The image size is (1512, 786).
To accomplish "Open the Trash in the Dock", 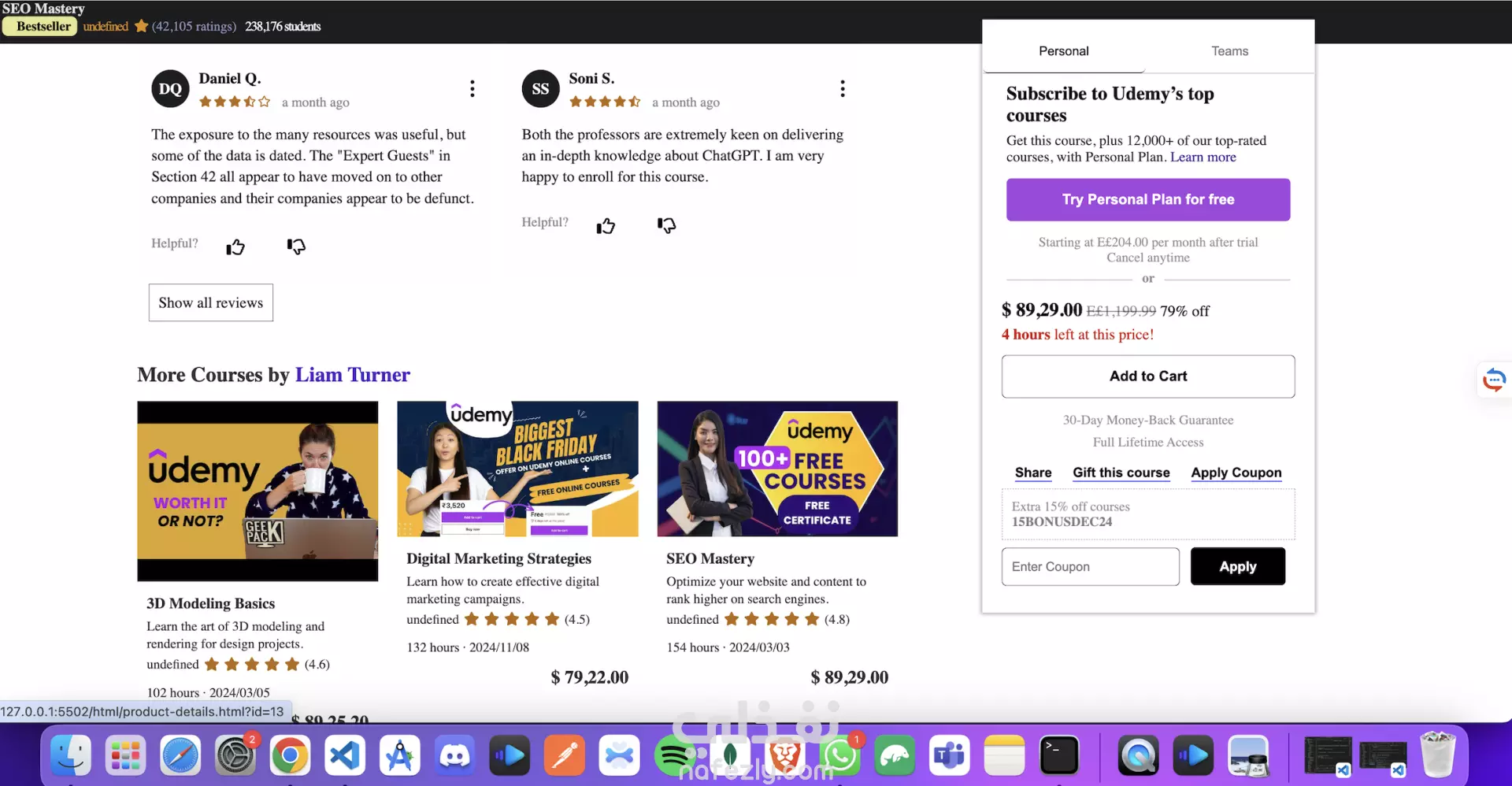I will tap(1437, 754).
